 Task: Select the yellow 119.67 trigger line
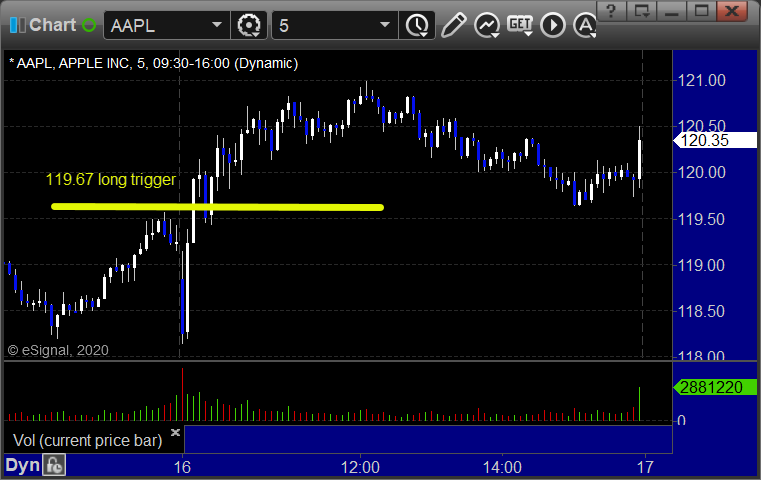point(217,207)
